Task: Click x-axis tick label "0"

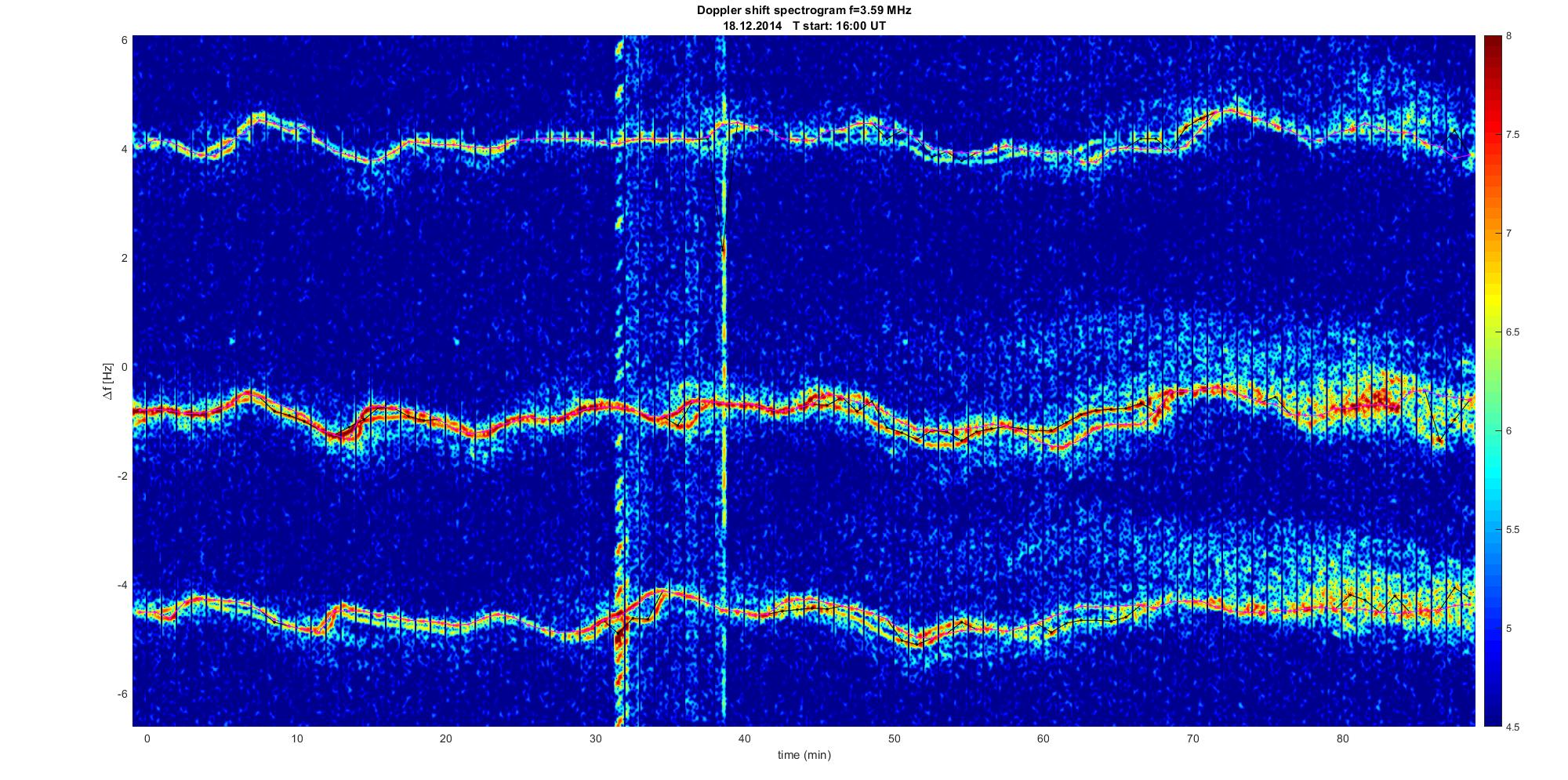Action: [147, 738]
